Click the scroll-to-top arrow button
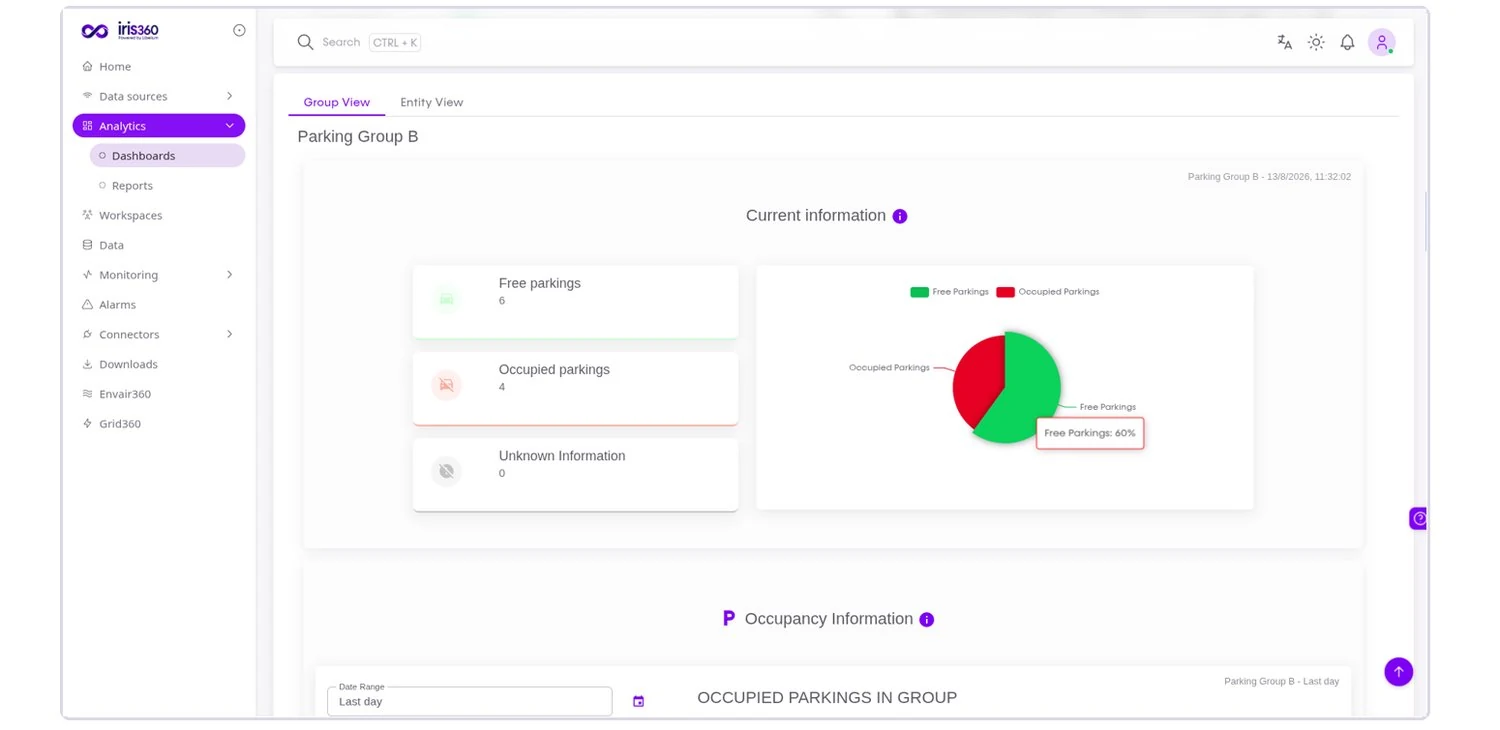The image size is (1500, 730). [1399, 672]
